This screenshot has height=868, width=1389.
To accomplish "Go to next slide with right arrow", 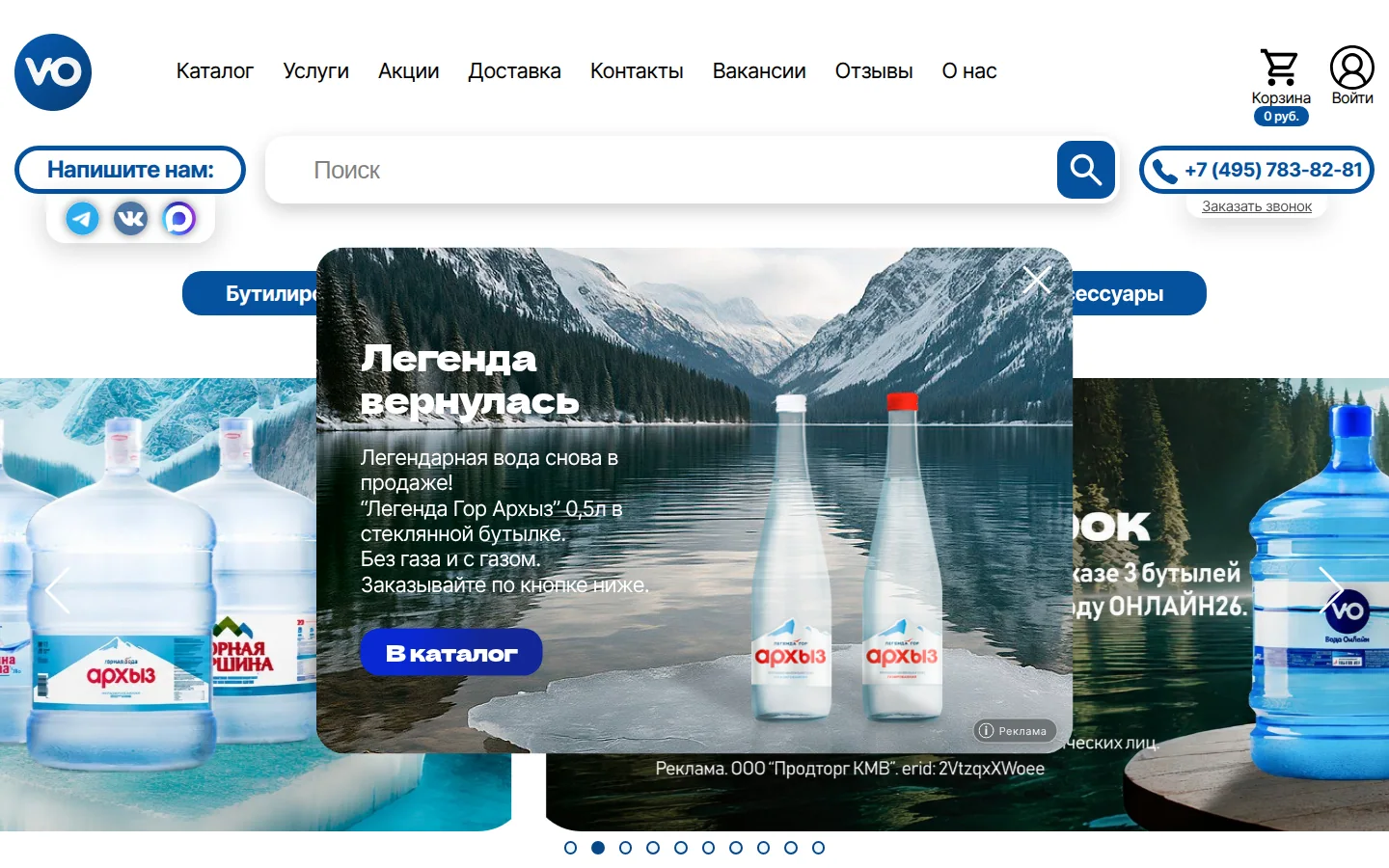I will click(1331, 590).
